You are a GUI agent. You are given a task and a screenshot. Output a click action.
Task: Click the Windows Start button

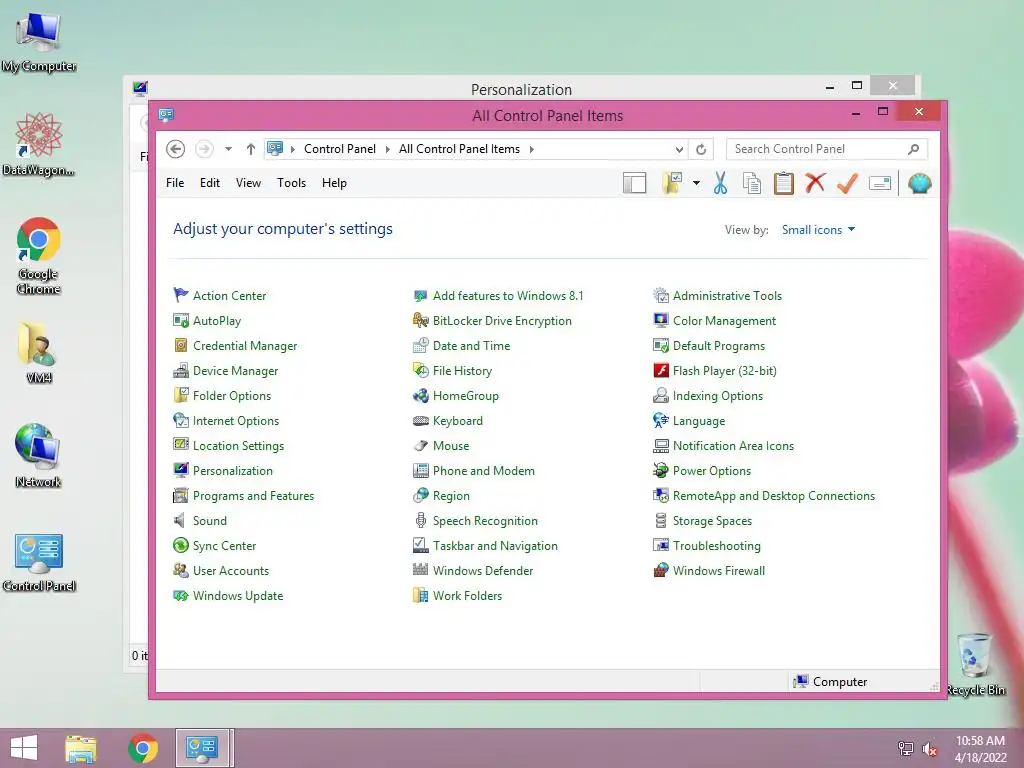(x=24, y=748)
